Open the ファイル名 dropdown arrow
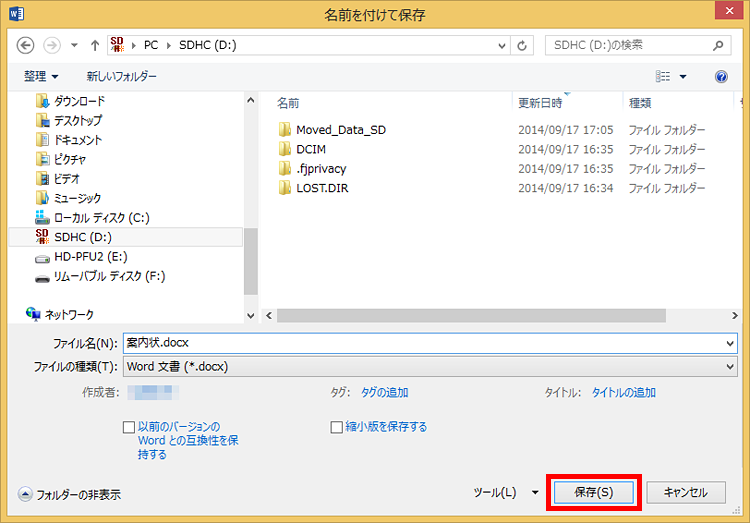Viewport: 750px width, 523px height. (730, 343)
